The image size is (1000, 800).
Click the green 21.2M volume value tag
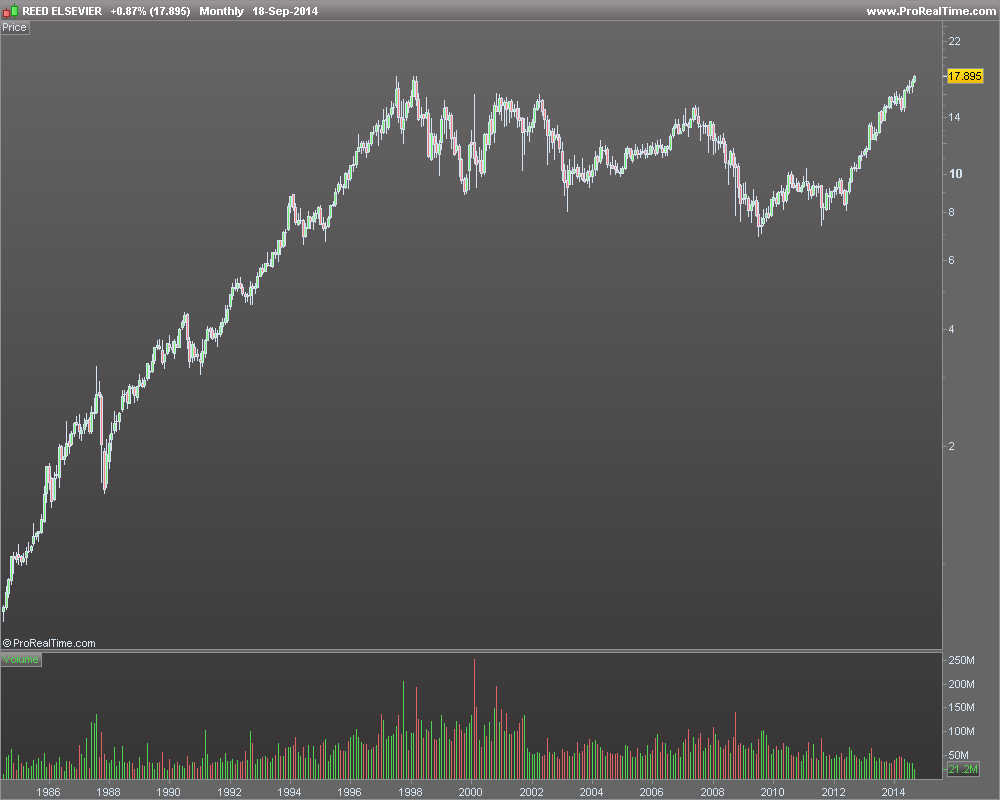tap(963, 769)
